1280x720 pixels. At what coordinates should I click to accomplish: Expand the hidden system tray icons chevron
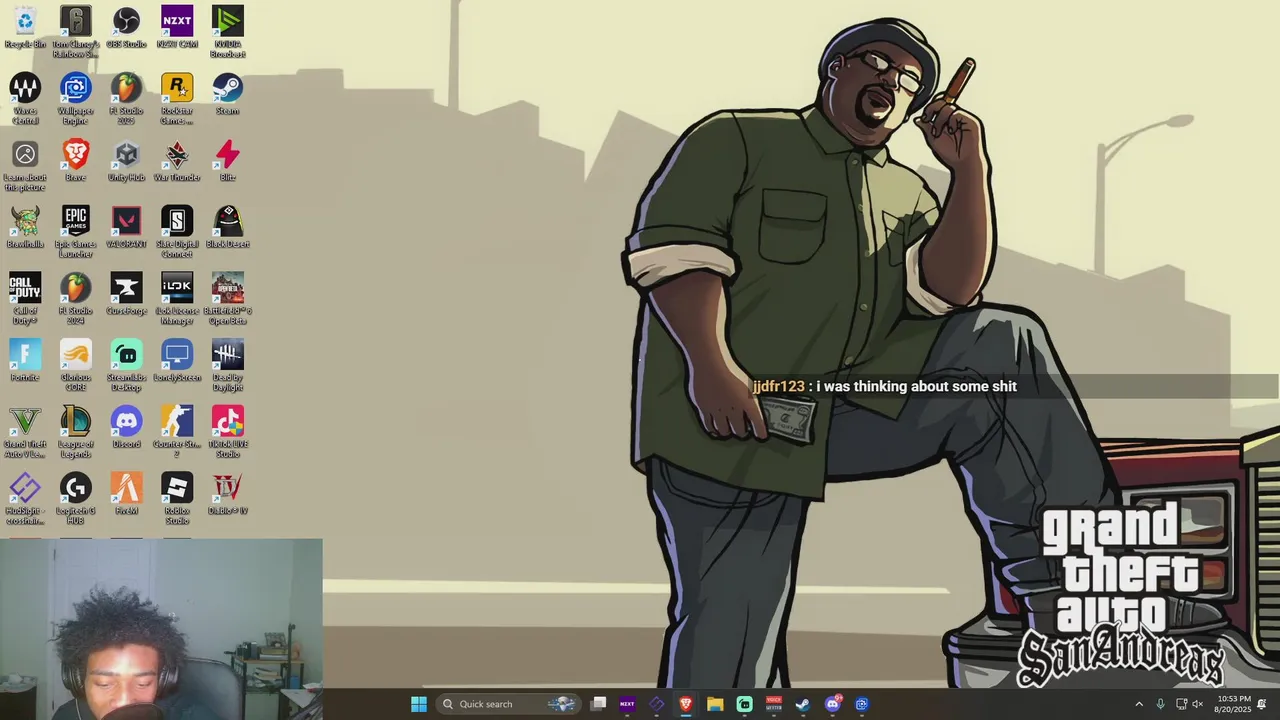tap(1138, 704)
